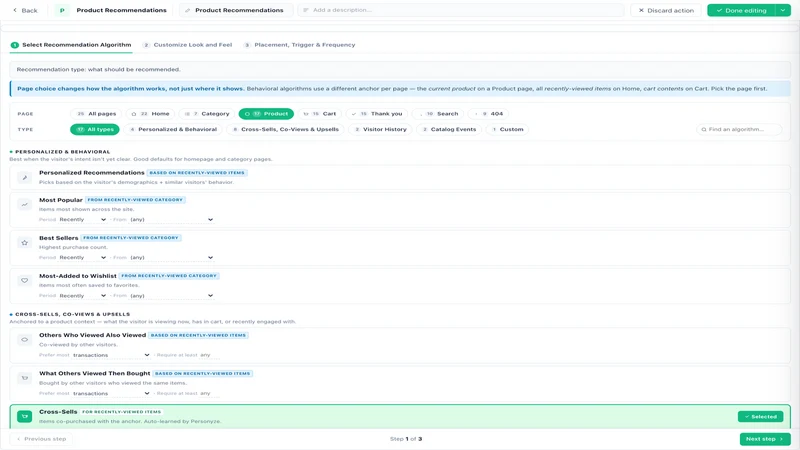Filter page by 404

click(x=488, y=114)
